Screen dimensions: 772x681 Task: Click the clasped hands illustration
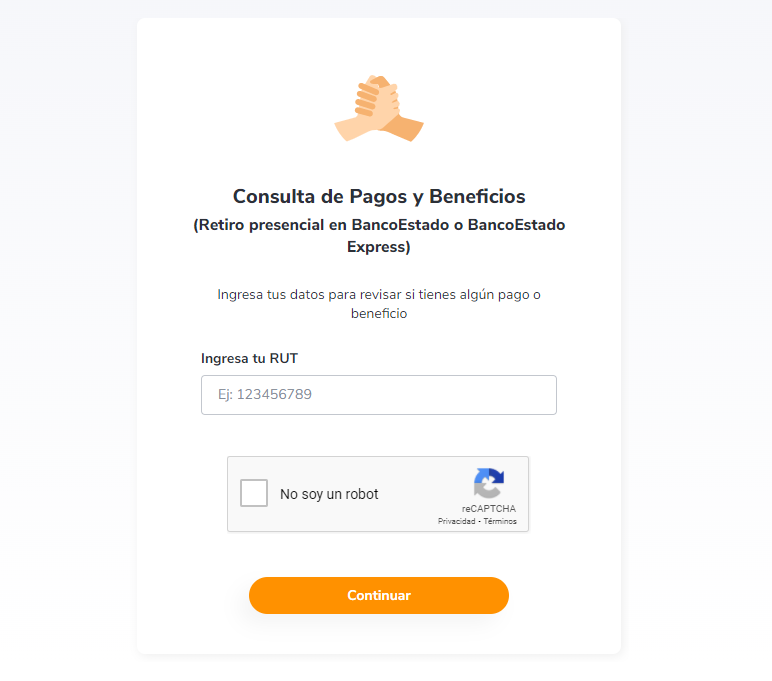[378, 108]
